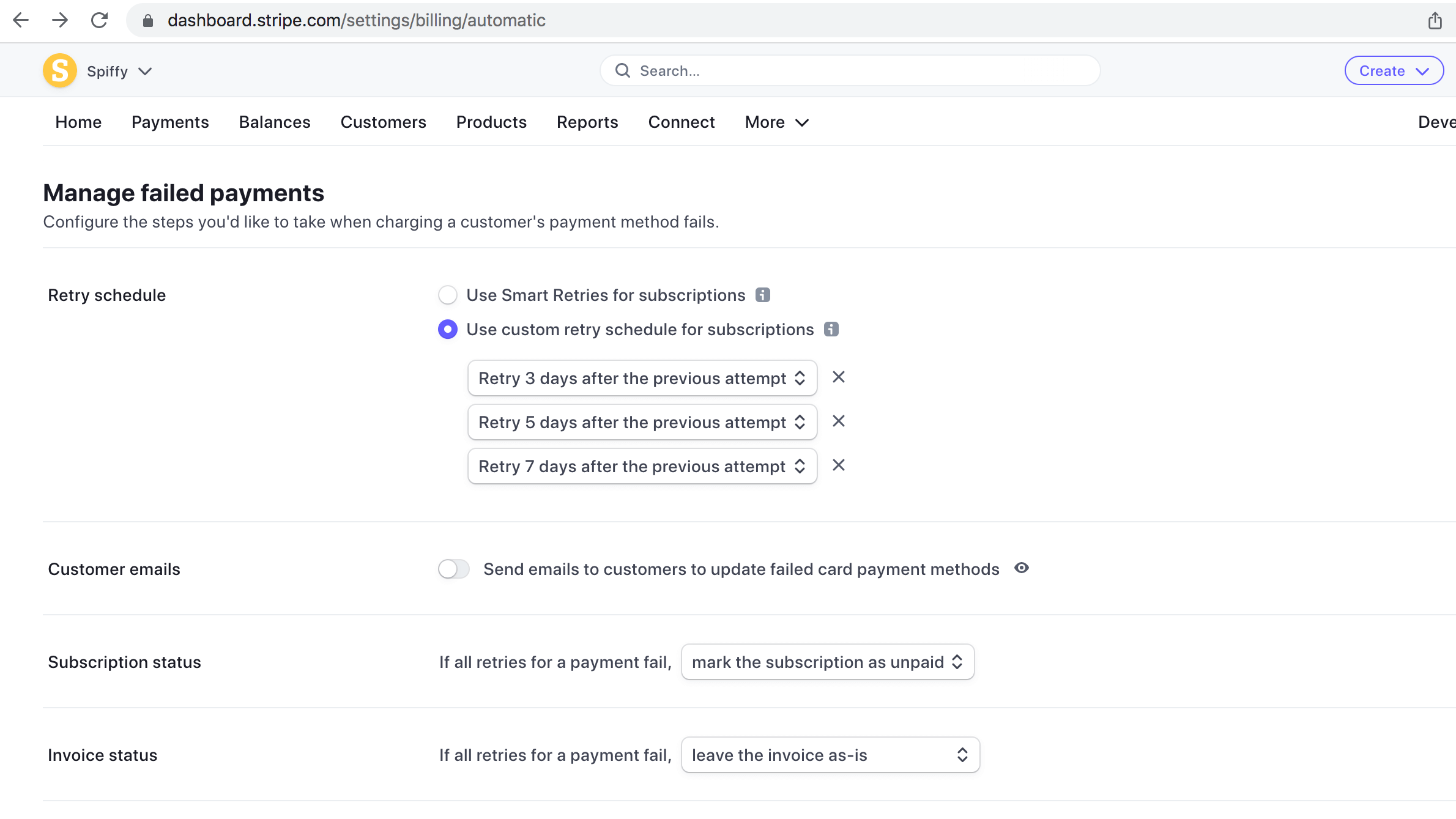The width and height of the screenshot is (1456, 819).
Task: Click the Invoice status label
Action: 103,755
